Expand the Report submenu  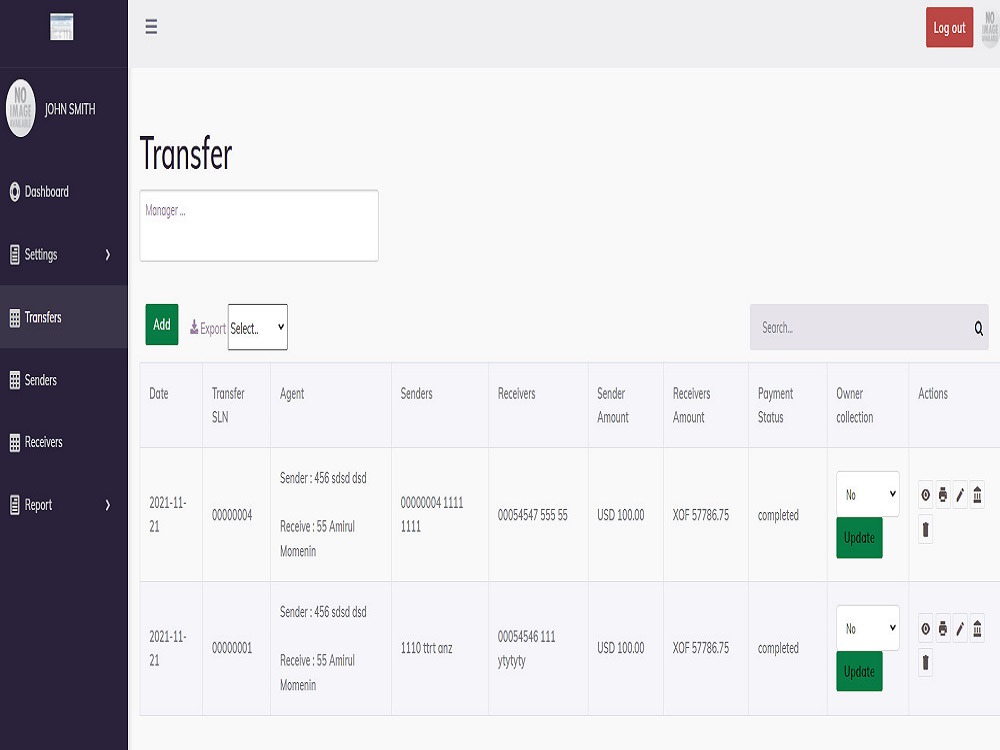64,505
